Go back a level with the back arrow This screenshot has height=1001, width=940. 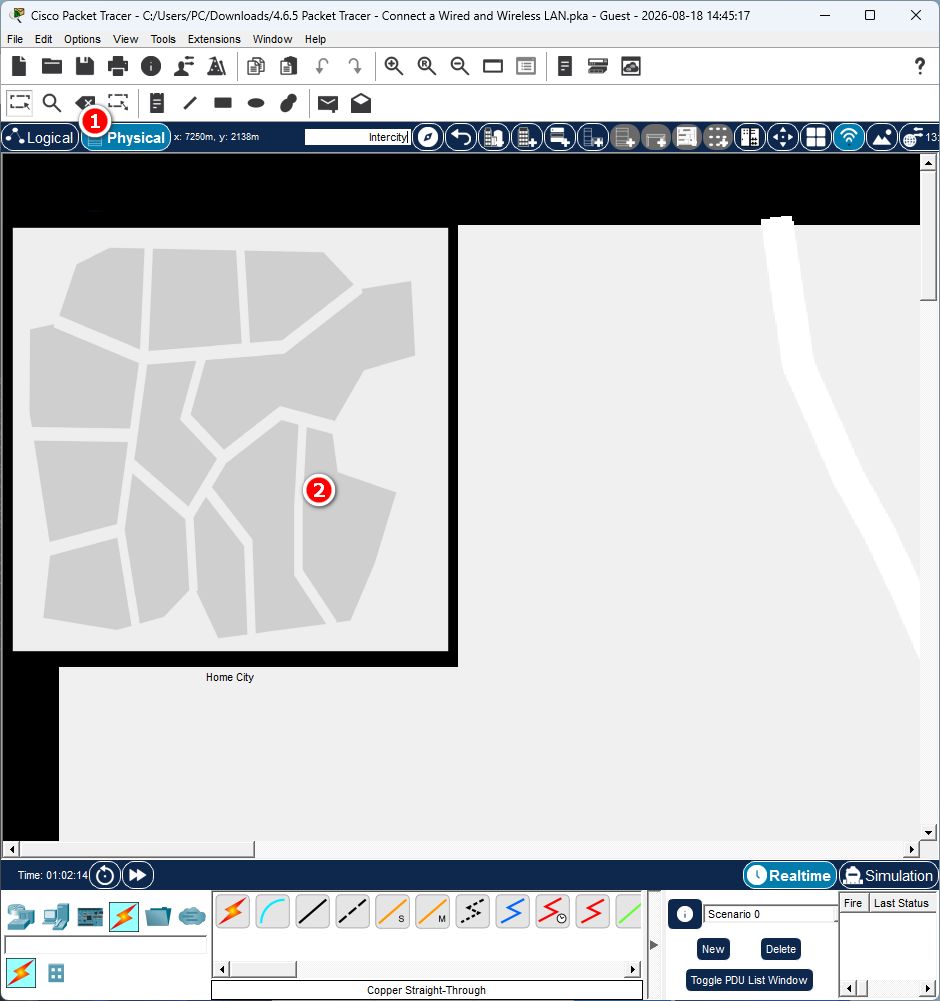461,137
